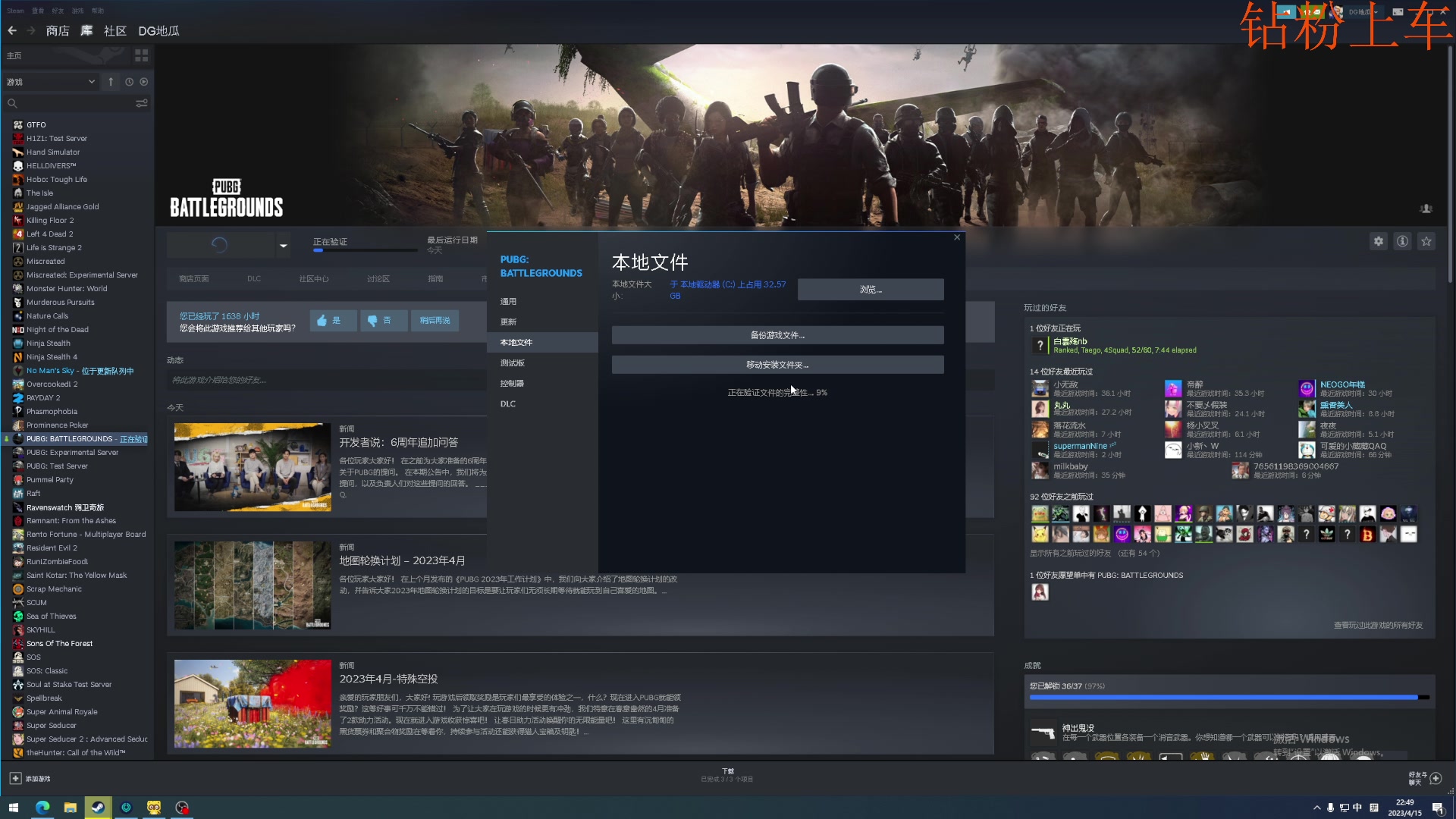The width and height of the screenshot is (1456, 819).
Task: Open advanced library filter settings icon
Action: coord(142,103)
